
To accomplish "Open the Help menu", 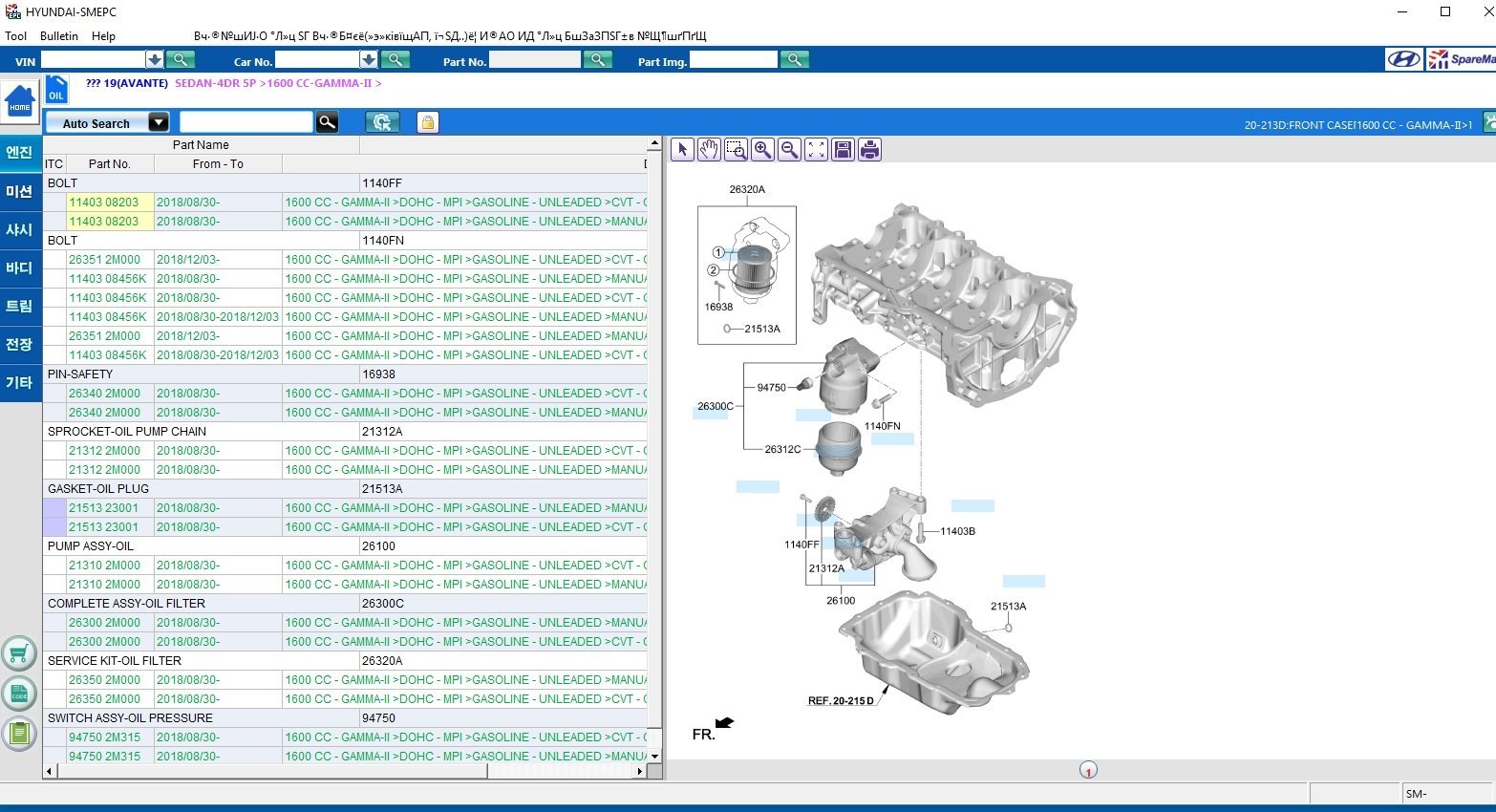I will pyautogui.click(x=103, y=36).
